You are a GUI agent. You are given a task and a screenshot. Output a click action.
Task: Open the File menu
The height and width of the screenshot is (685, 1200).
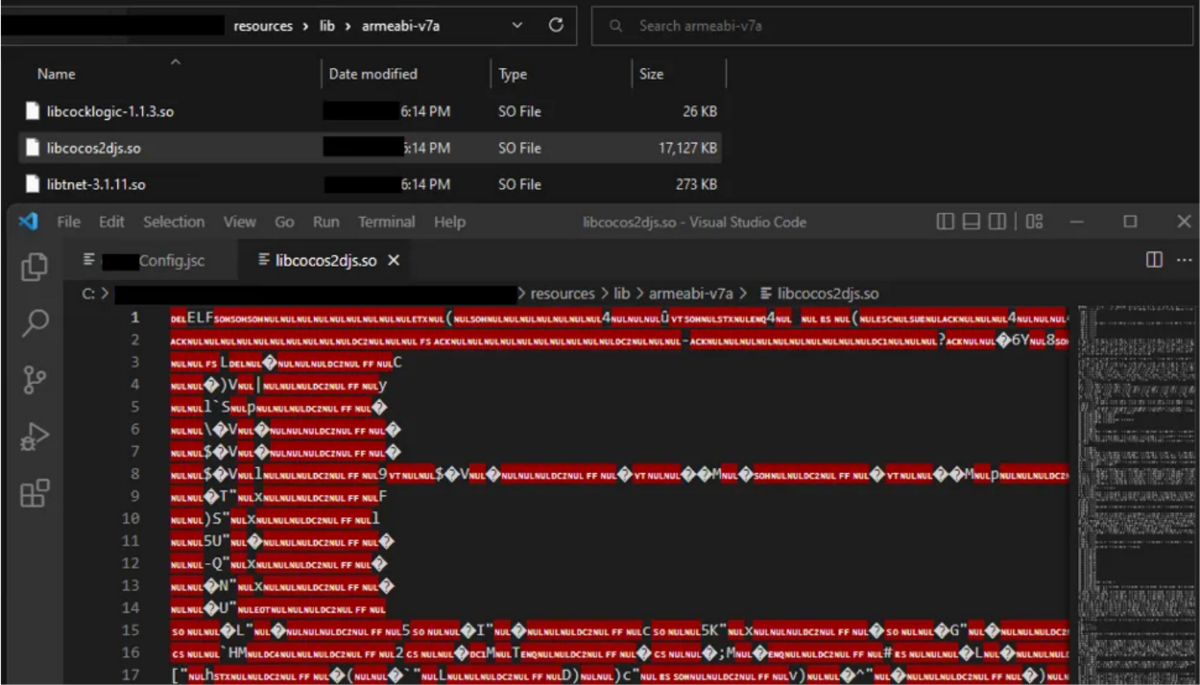[68, 222]
